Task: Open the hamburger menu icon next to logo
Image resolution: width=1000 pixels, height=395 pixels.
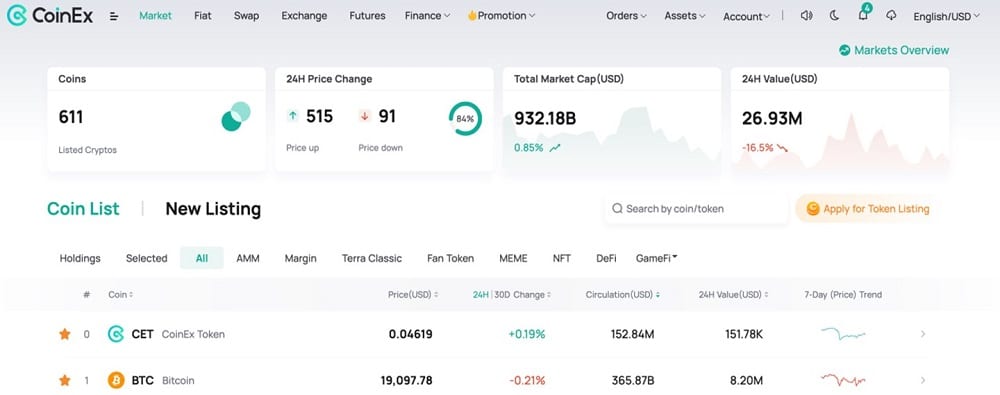Action: (114, 16)
